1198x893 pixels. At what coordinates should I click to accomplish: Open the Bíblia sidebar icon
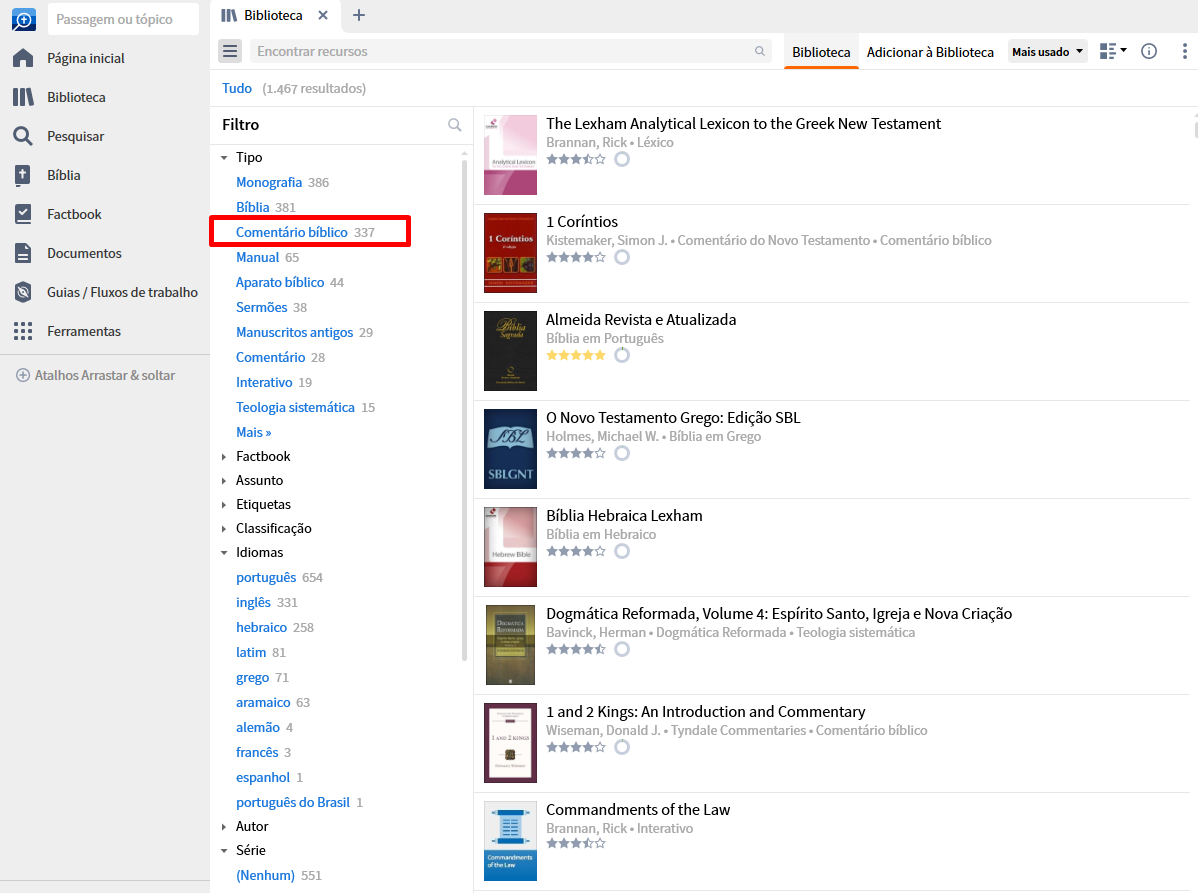(x=23, y=175)
